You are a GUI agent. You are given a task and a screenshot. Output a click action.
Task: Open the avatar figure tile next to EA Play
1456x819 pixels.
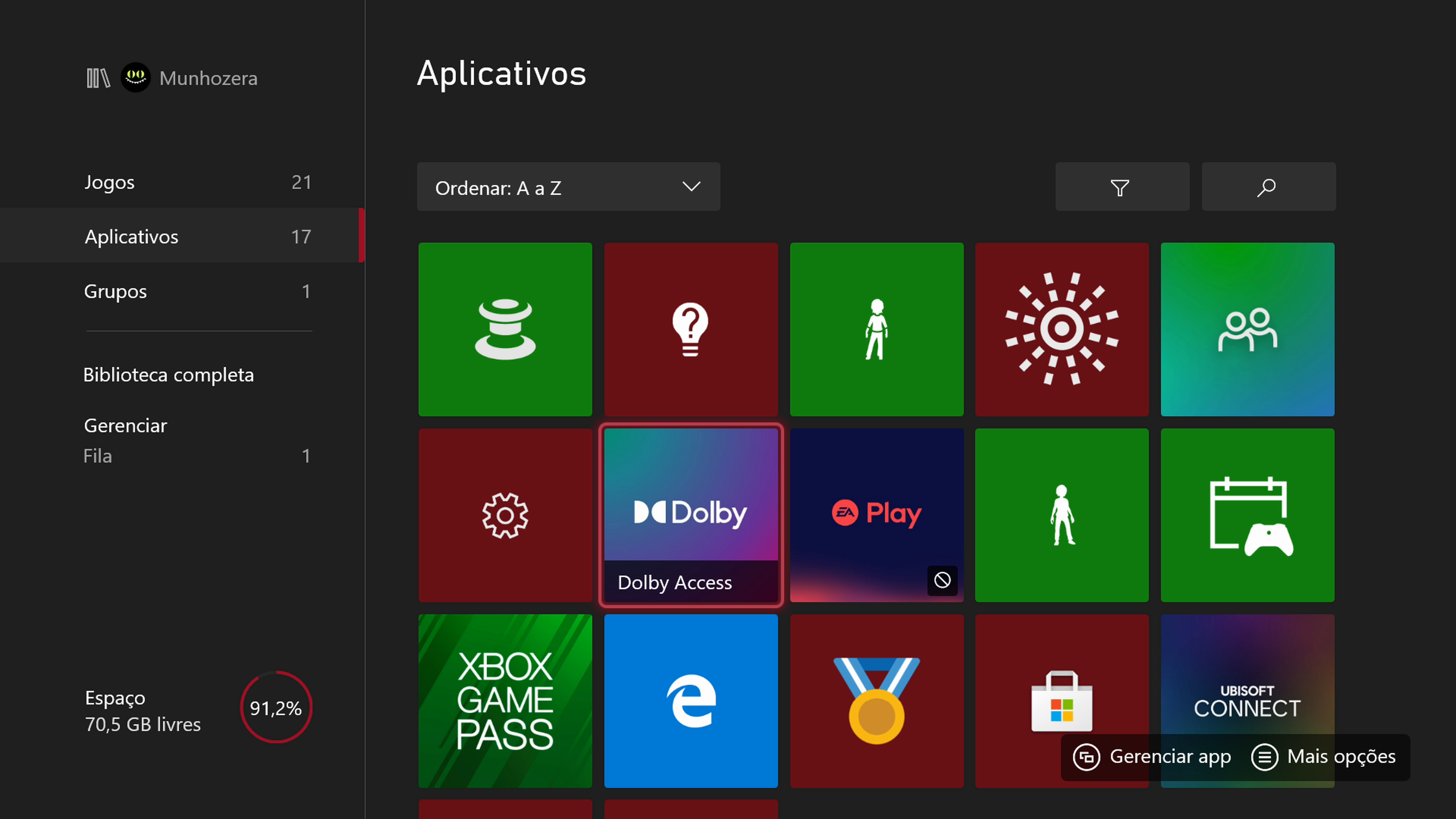click(1062, 515)
